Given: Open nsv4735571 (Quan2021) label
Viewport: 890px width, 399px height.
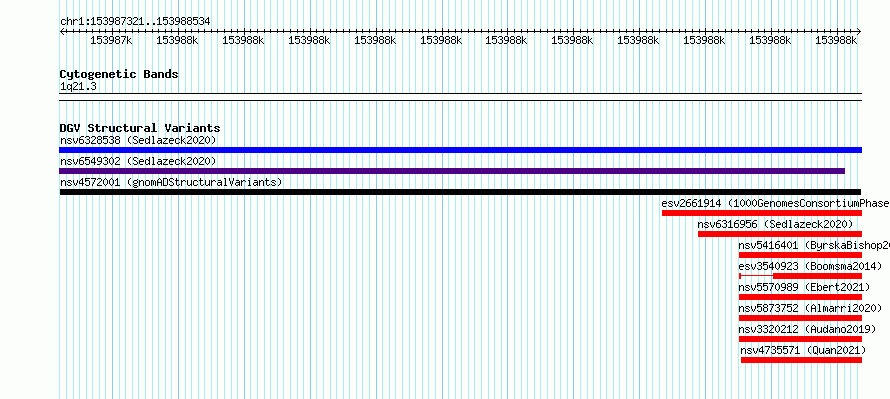Looking at the screenshot, I should (804, 350).
